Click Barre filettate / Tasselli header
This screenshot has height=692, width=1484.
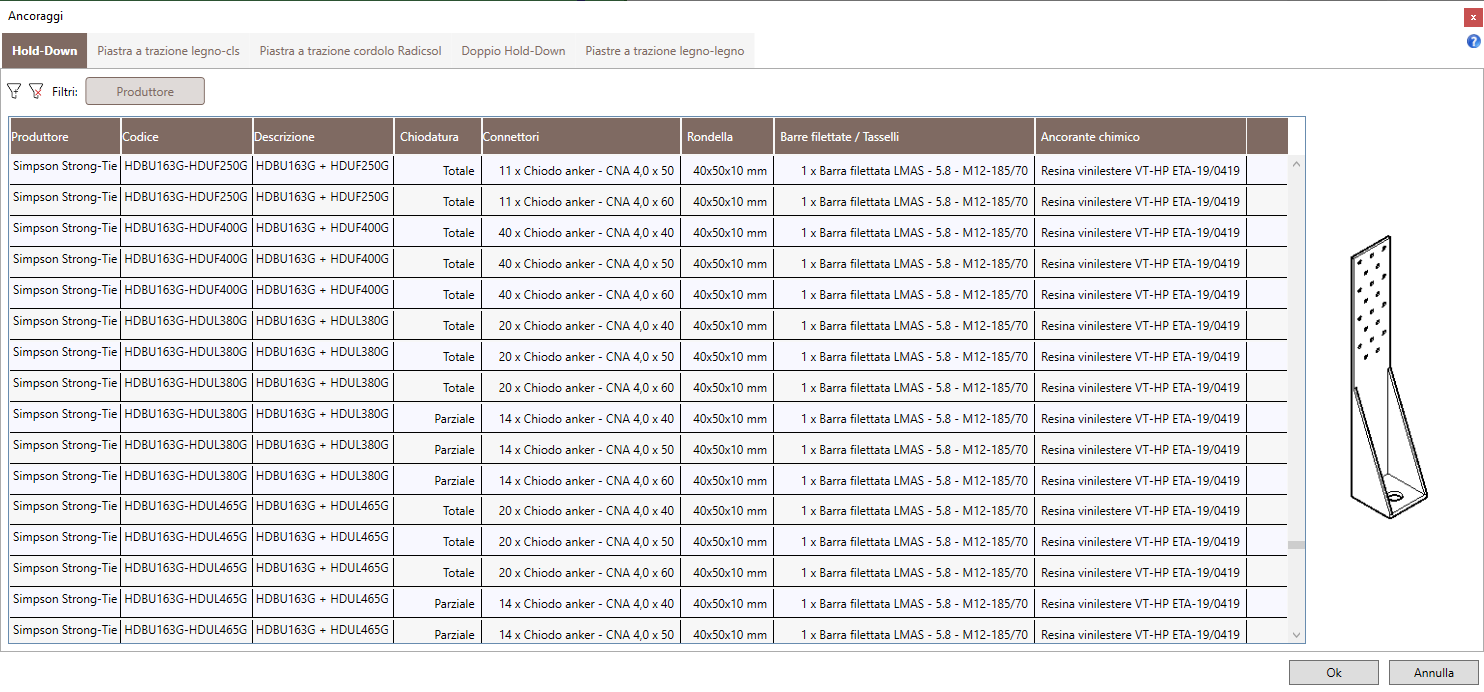coord(904,136)
